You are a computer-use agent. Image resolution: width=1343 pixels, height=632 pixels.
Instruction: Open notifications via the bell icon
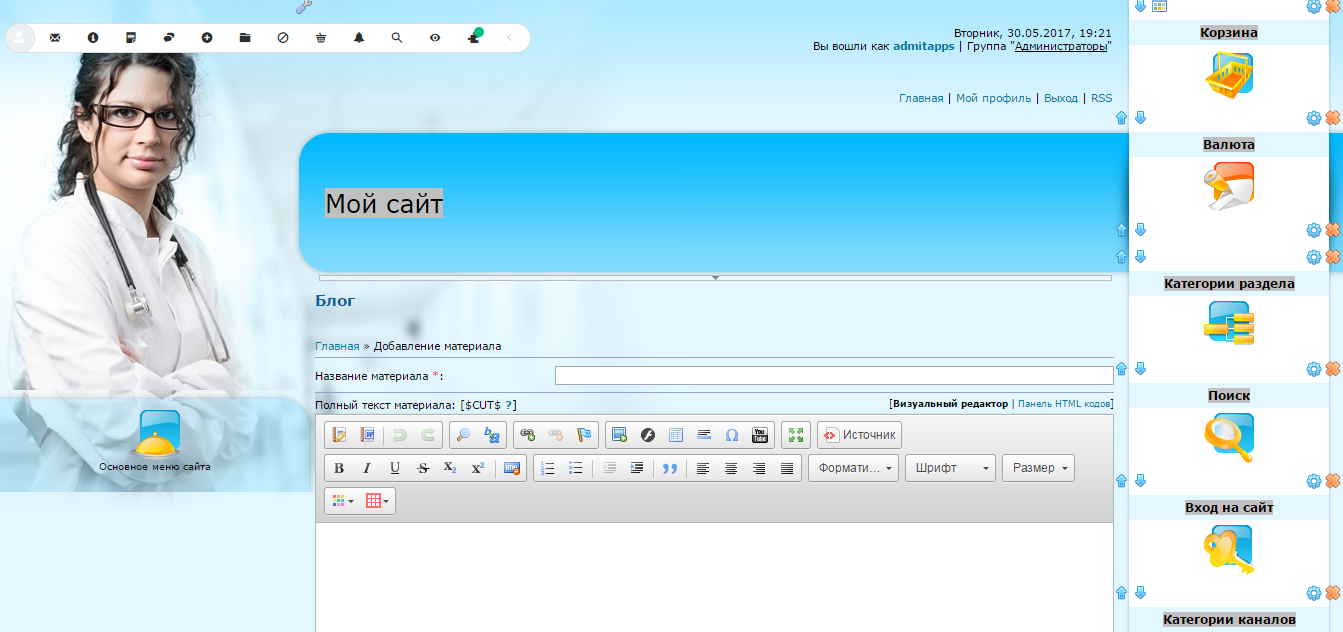point(359,38)
